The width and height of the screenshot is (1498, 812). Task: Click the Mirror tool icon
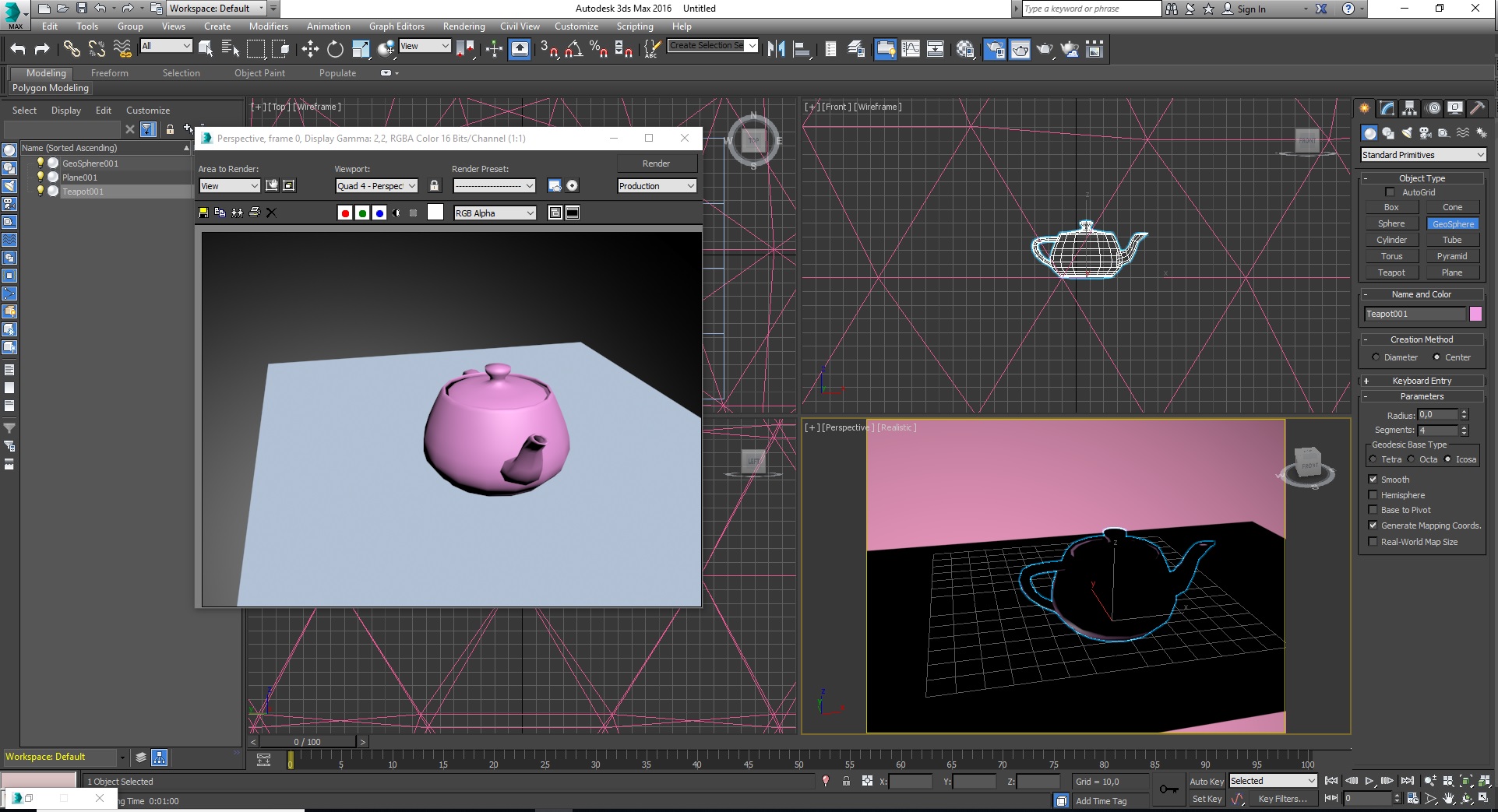[x=776, y=50]
